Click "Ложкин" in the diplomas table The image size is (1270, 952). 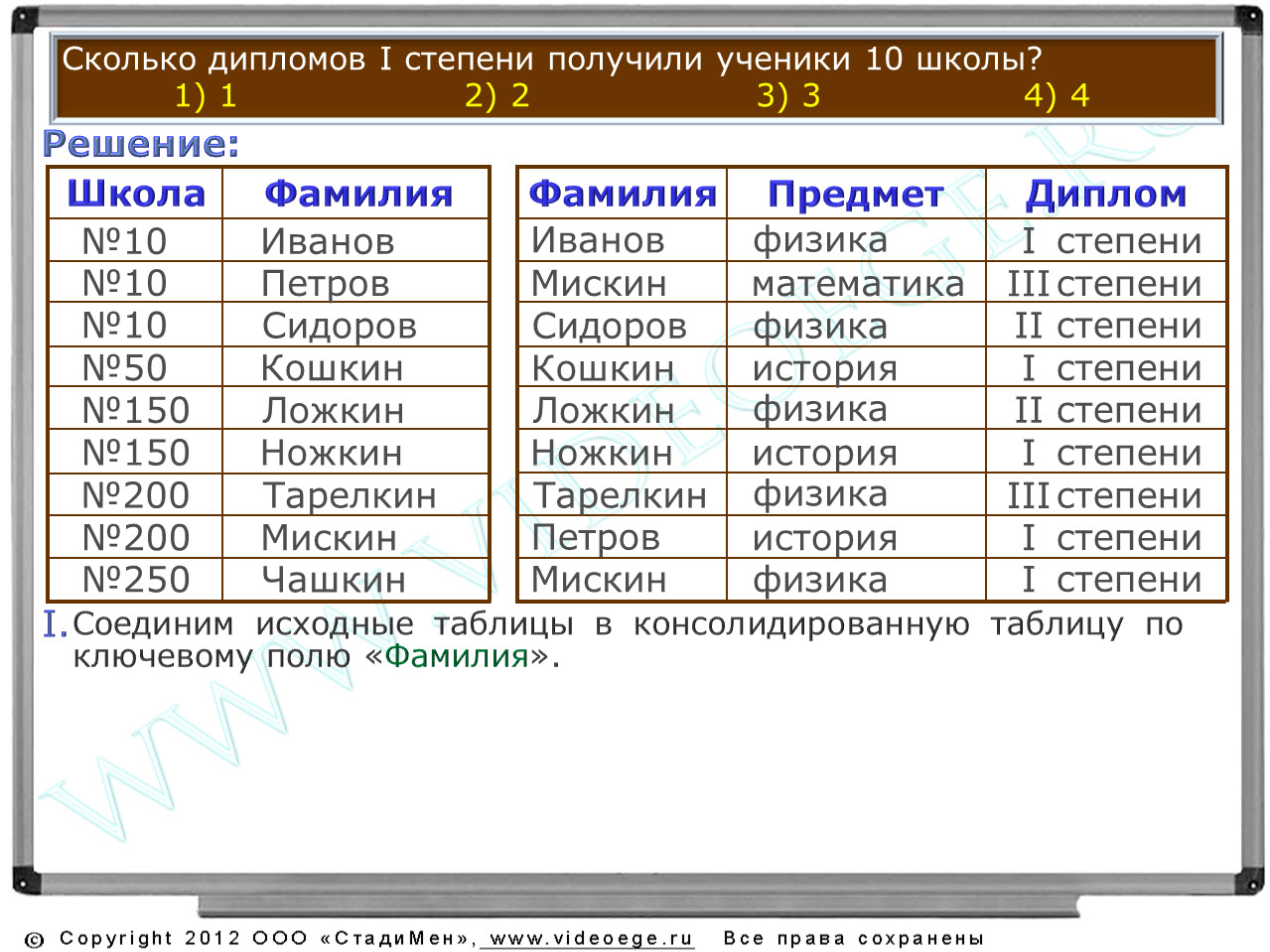(x=603, y=411)
